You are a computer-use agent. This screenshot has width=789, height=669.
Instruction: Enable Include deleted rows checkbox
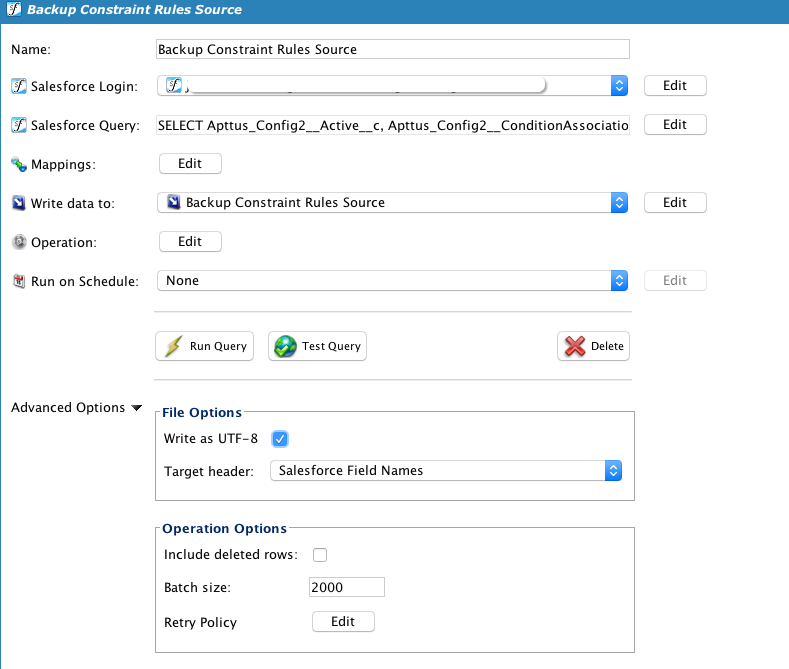pyautogui.click(x=320, y=555)
